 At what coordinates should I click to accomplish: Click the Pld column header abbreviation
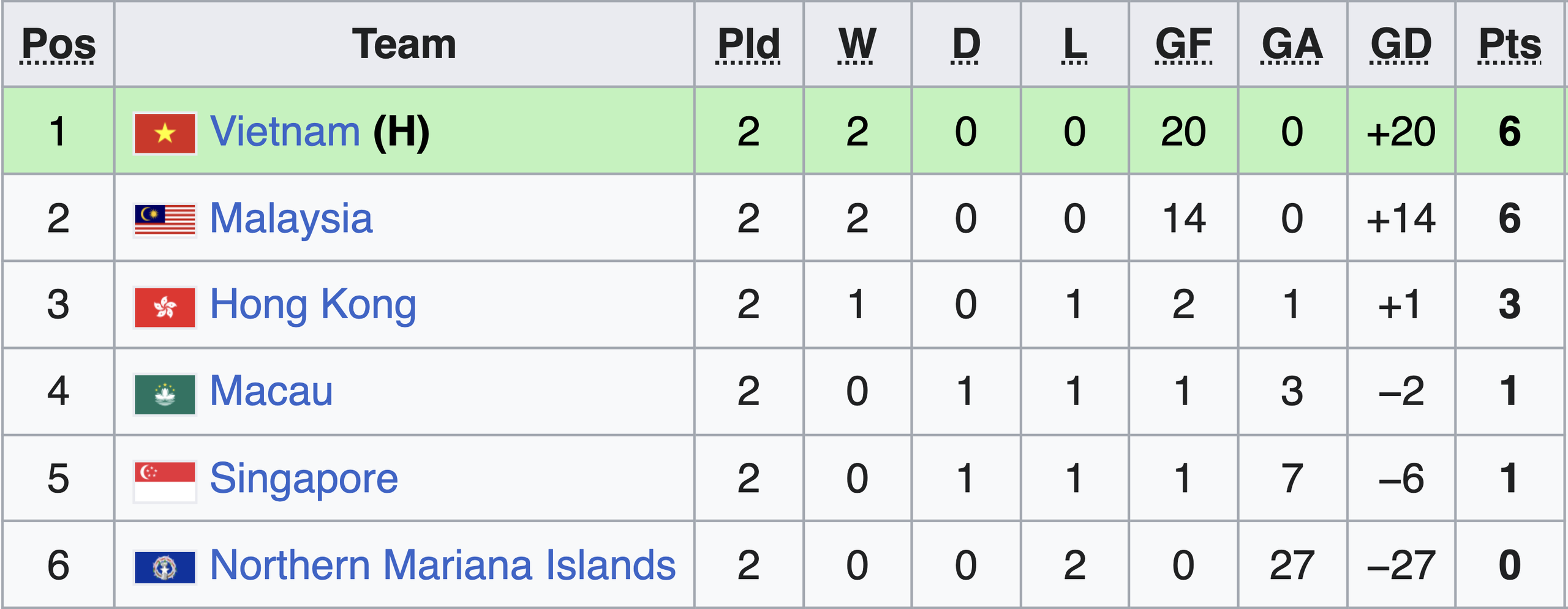748,45
